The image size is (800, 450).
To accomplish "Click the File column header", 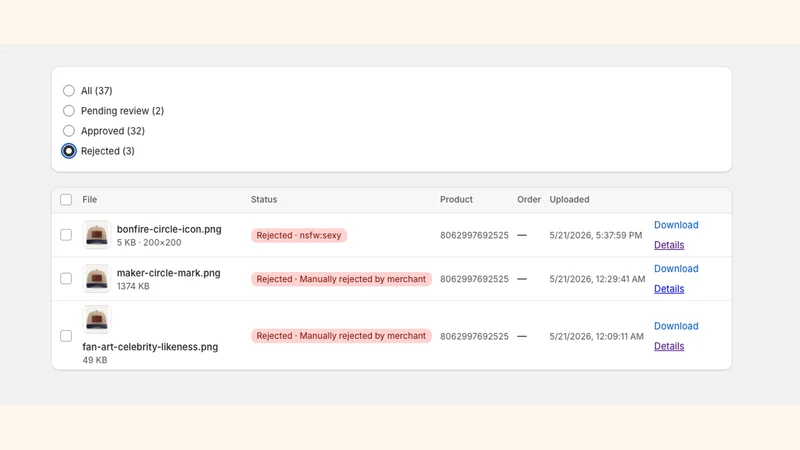I will [x=90, y=199].
